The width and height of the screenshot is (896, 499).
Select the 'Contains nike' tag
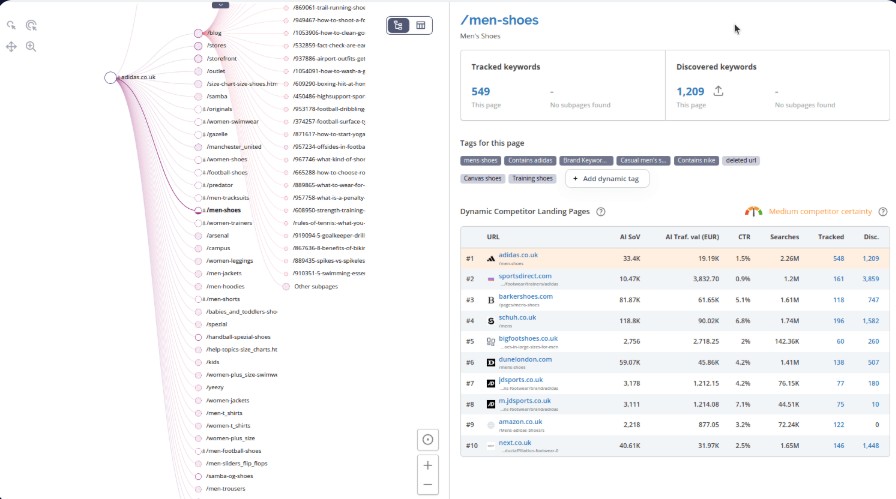point(696,161)
